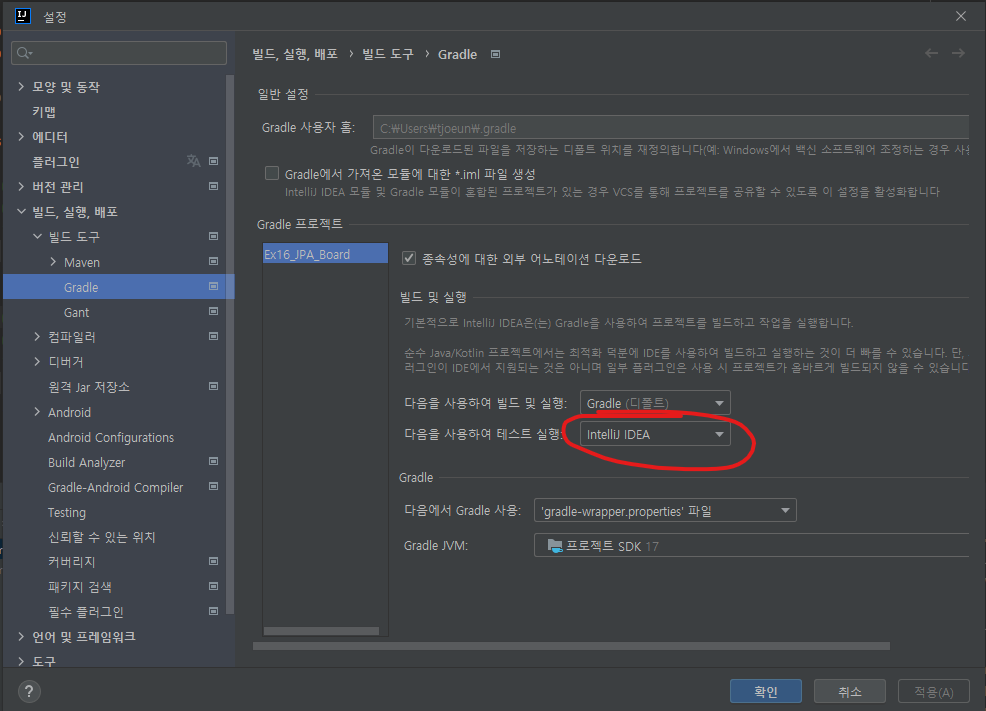Expand the 언어 및 프레임워크 tree node

coord(21,636)
